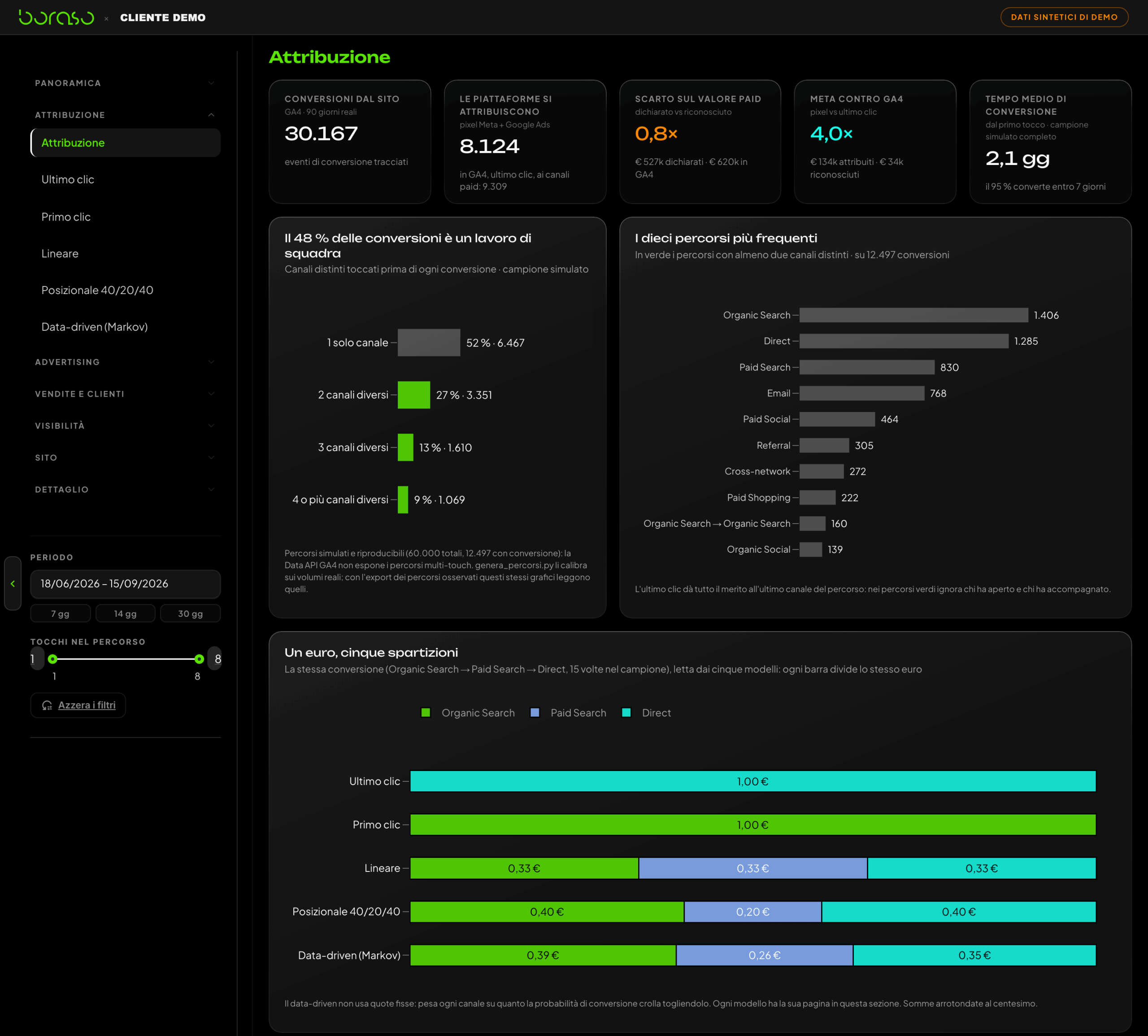
Task: Click the Paid Search bar showing 830
Action: pyautogui.click(x=867, y=367)
